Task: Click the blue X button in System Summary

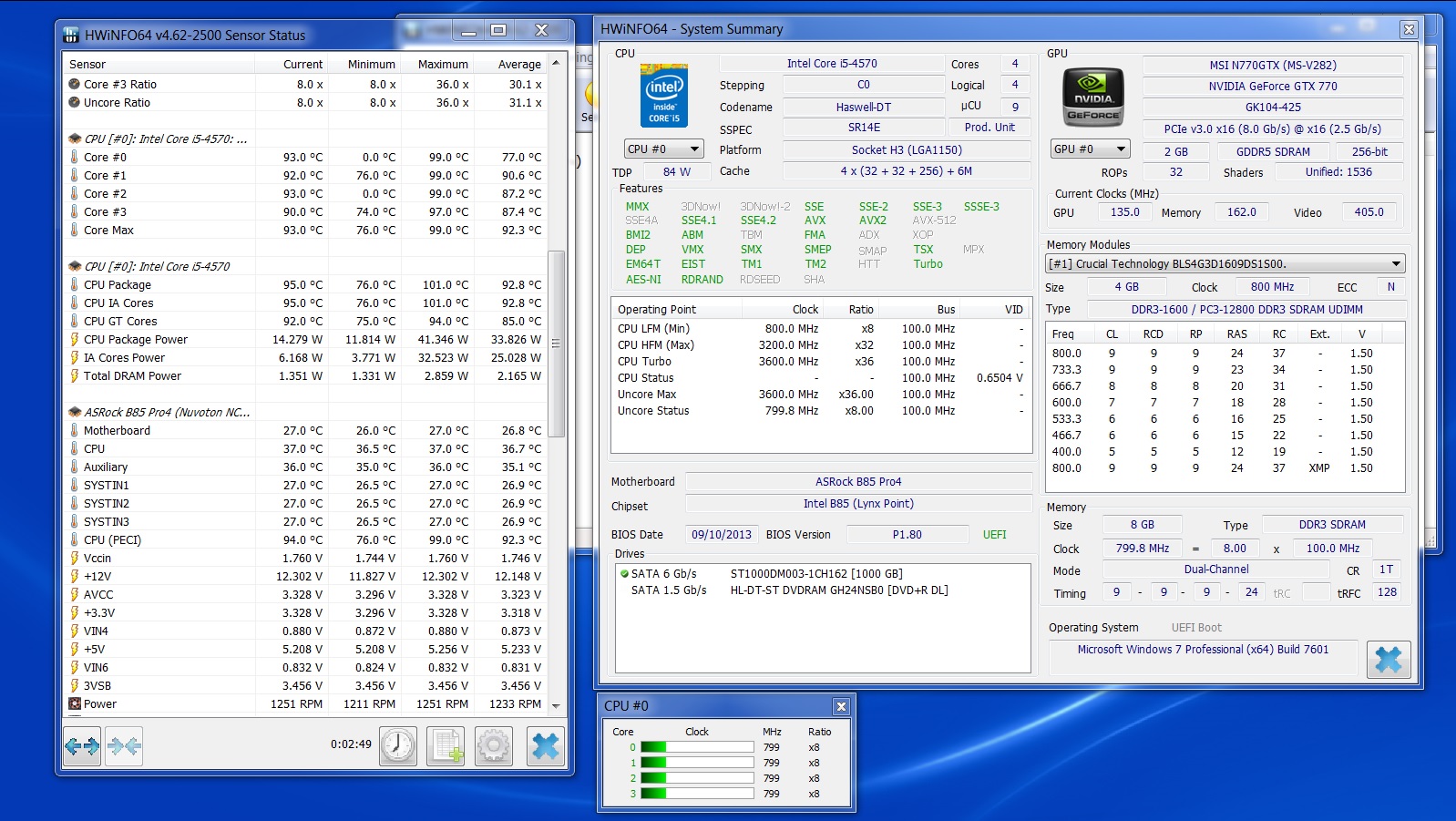Action: (1389, 659)
